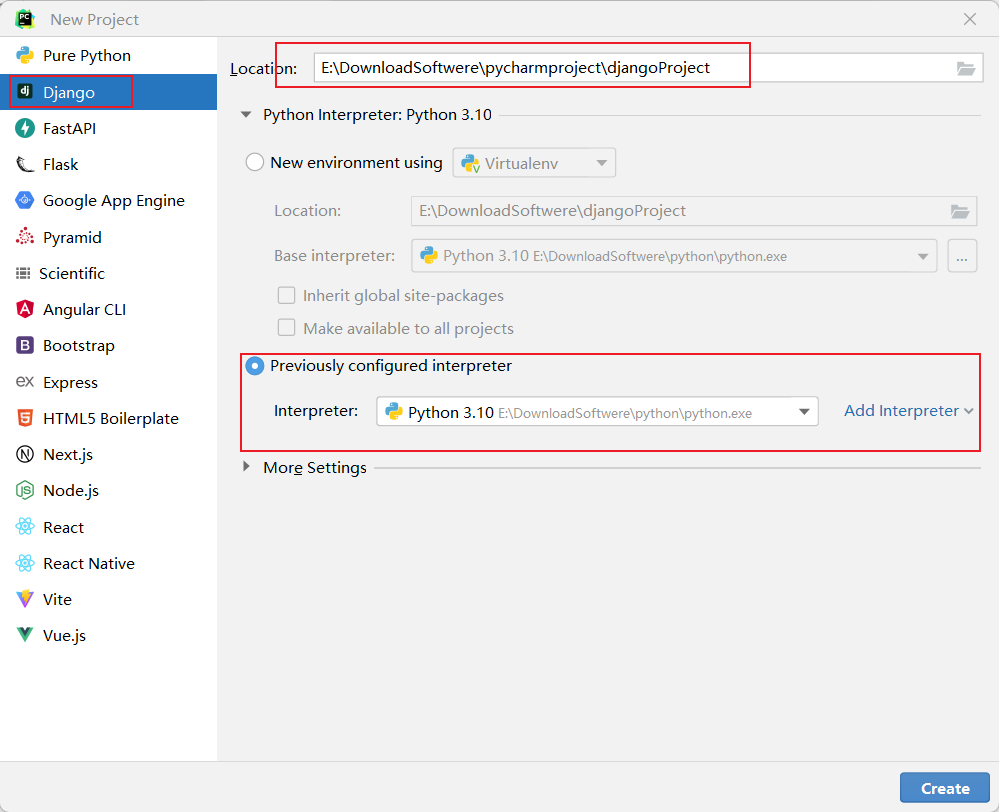
Task: Click the Vite logo icon
Action: pos(25,599)
